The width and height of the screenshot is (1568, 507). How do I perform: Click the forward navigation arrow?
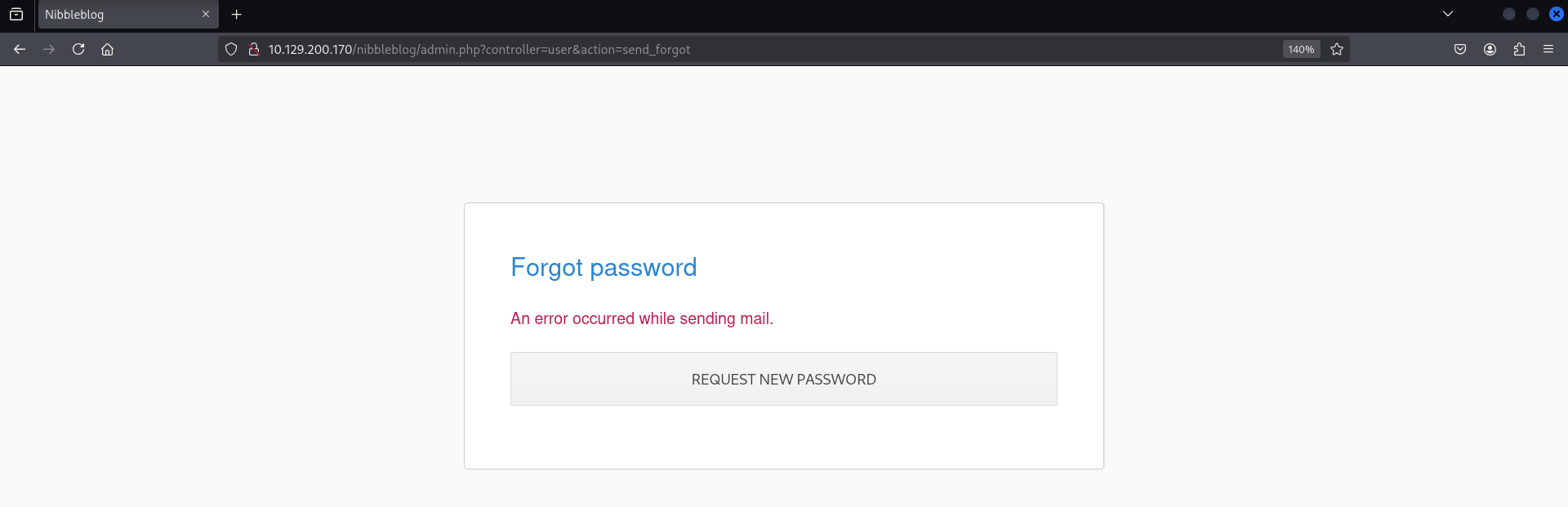pos(49,49)
